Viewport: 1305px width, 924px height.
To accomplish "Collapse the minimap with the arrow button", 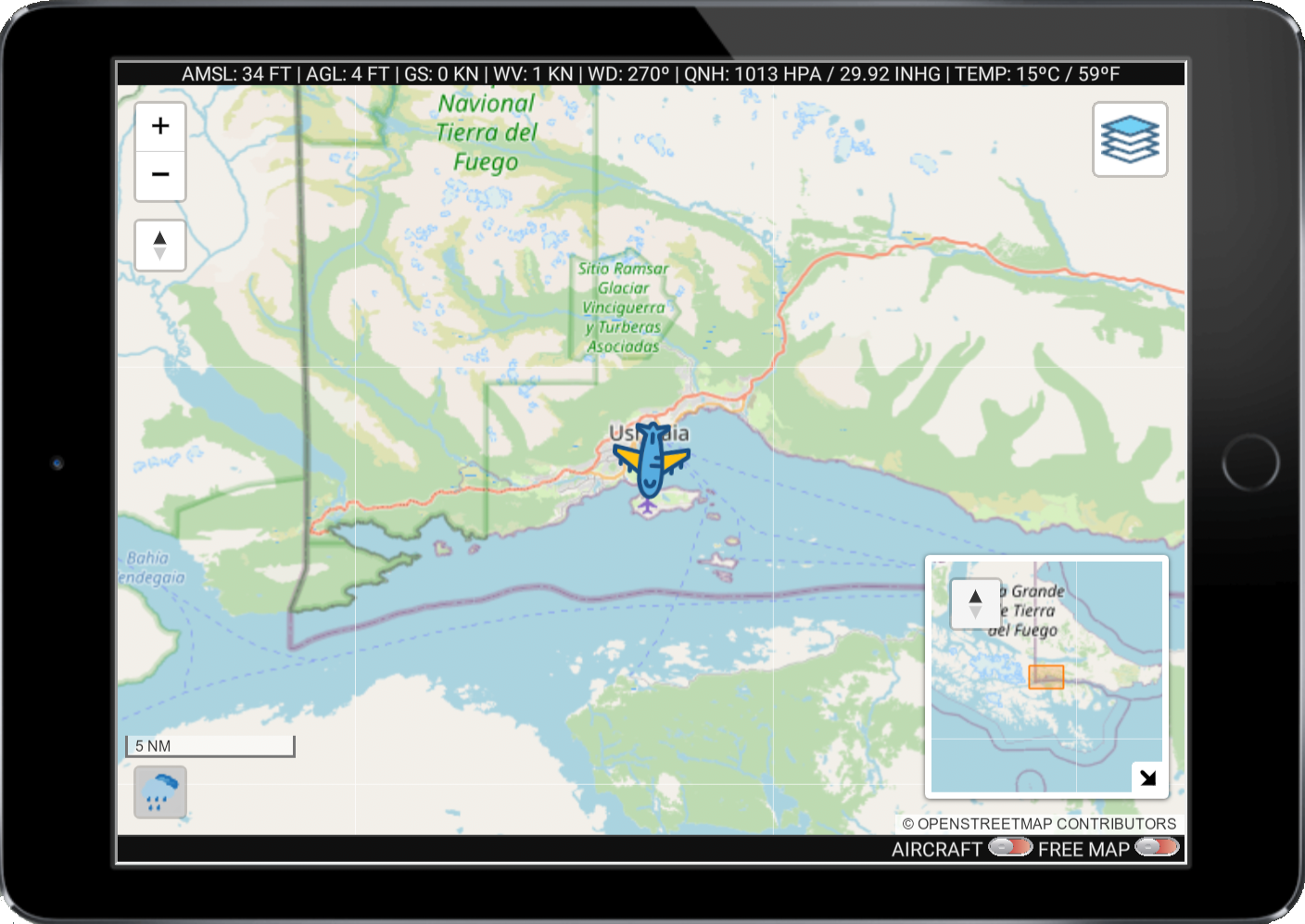I will [x=1148, y=778].
